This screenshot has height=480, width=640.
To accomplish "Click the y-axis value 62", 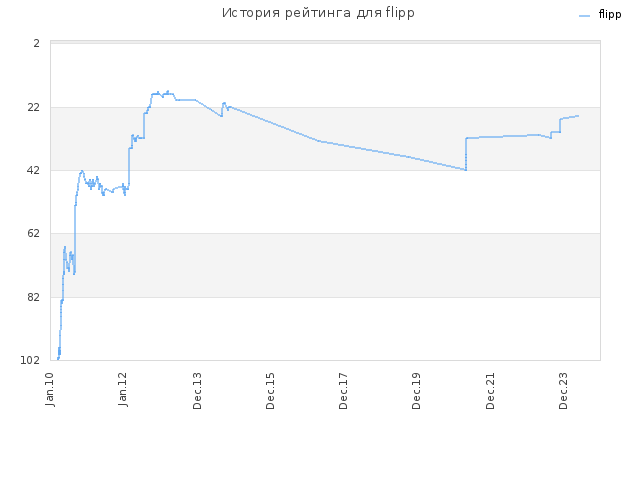I will click(x=33, y=233).
